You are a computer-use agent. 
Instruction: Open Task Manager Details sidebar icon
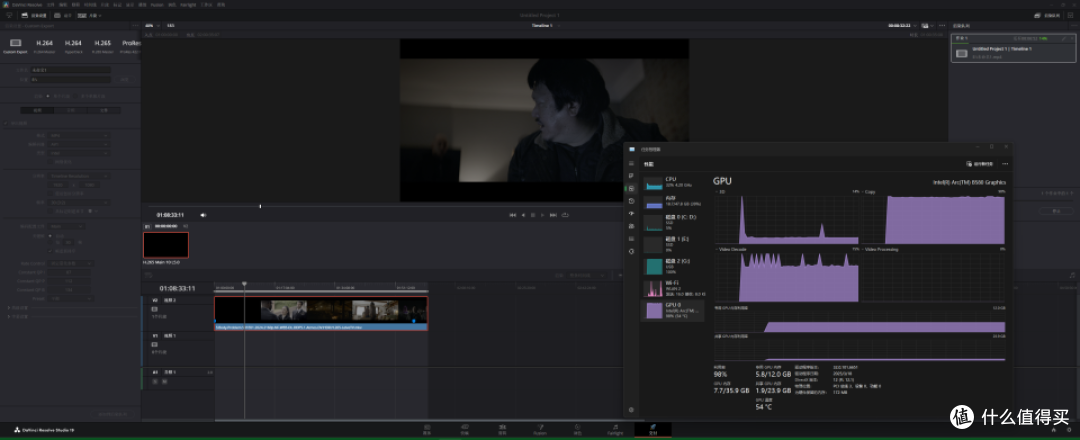tap(631, 238)
